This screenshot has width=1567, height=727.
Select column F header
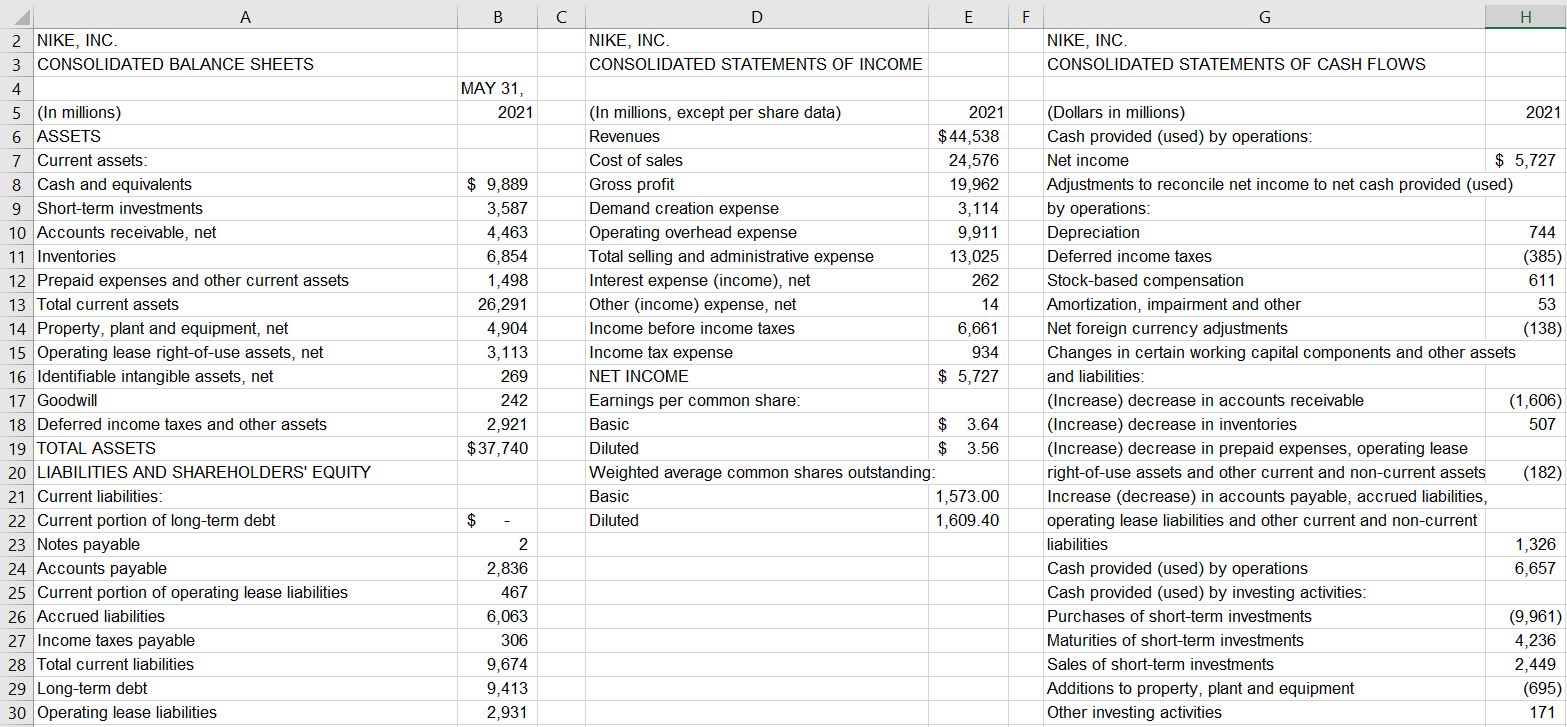1026,15
